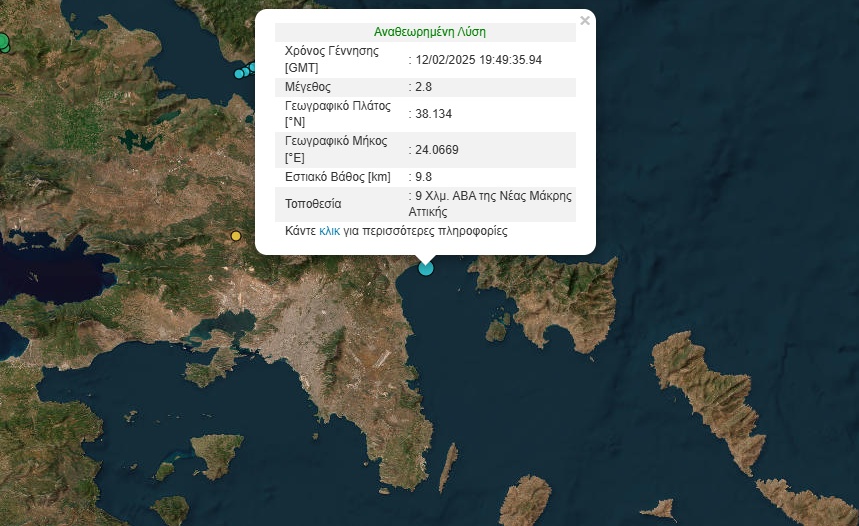
Task: Click the 'Τοποθεσία' row label
Action: (314, 205)
